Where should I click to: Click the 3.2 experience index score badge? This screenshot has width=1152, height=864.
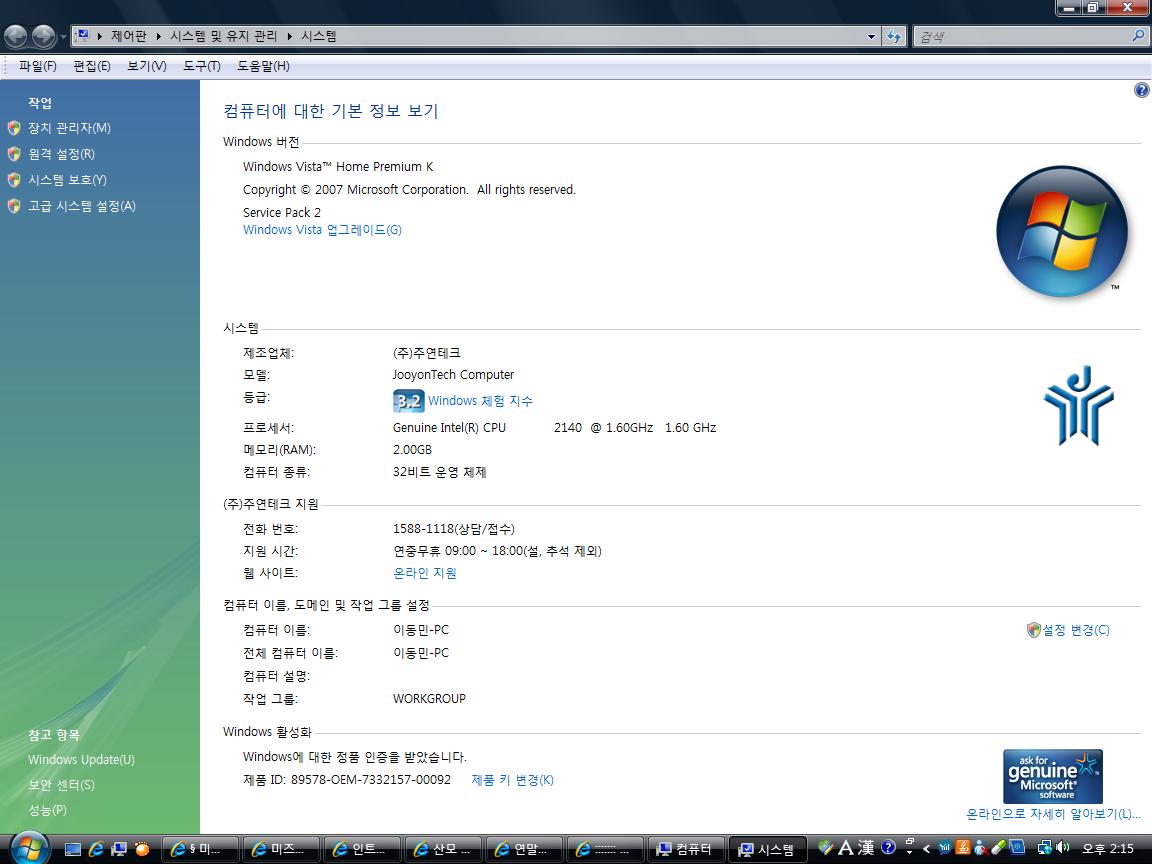point(408,401)
